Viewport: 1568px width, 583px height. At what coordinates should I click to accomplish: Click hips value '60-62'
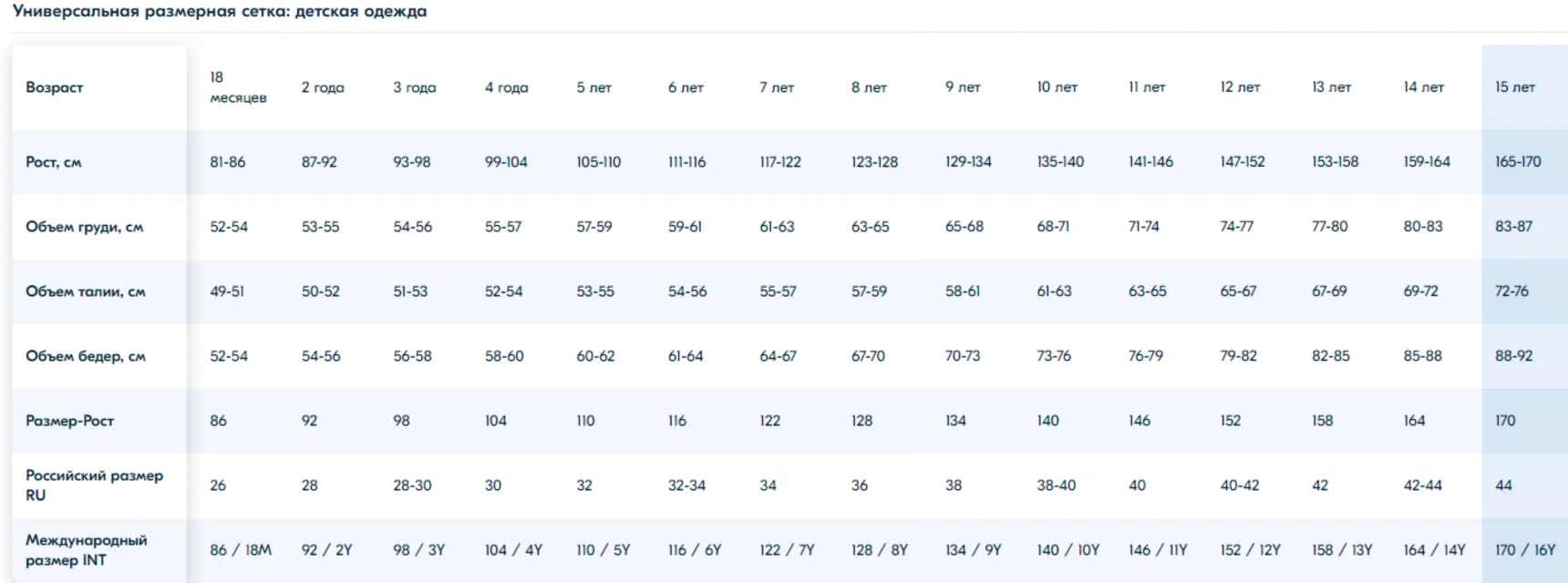point(595,356)
